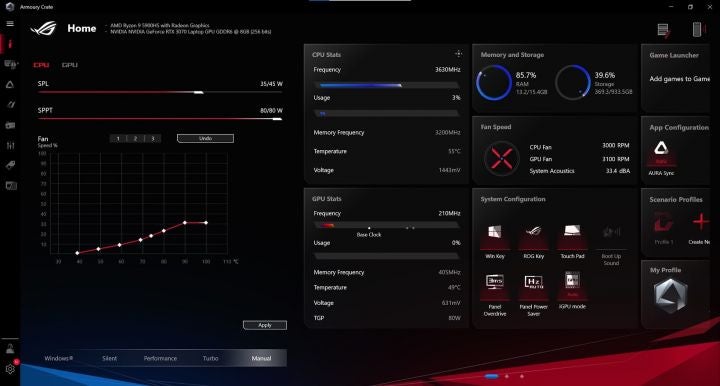Click CPU Stats panel move icon
The image size is (720, 386).
pos(458,54)
